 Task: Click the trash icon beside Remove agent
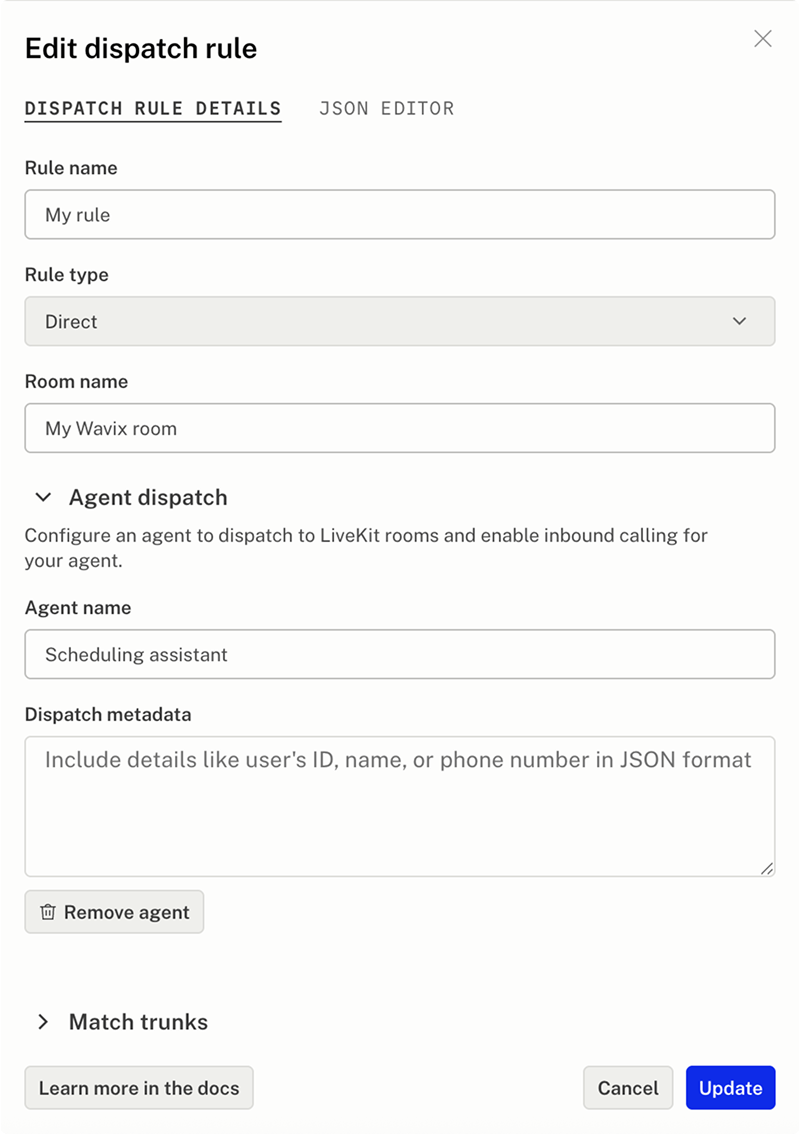48,912
